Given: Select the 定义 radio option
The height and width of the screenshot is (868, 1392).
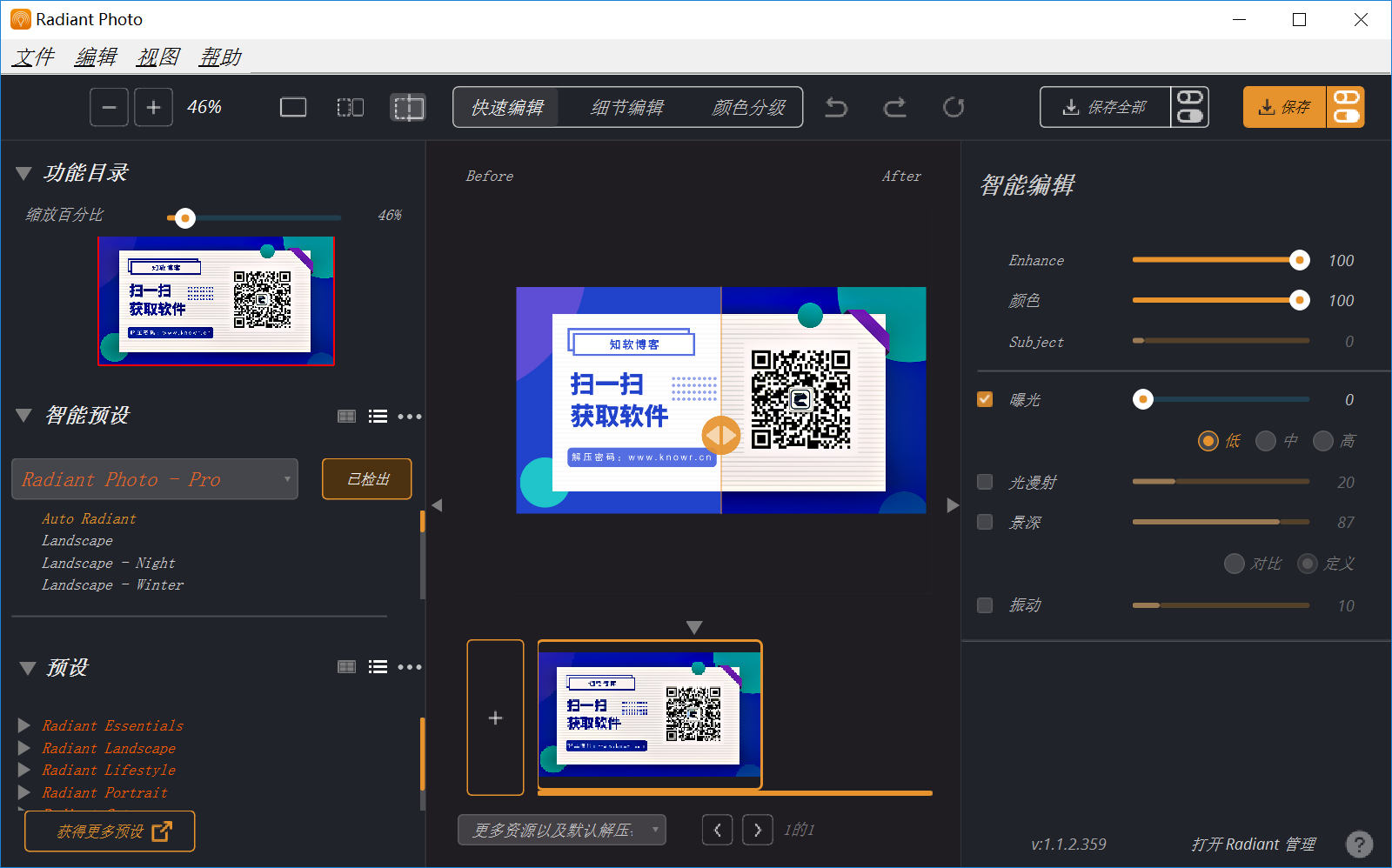Looking at the screenshot, I should 1307,564.
